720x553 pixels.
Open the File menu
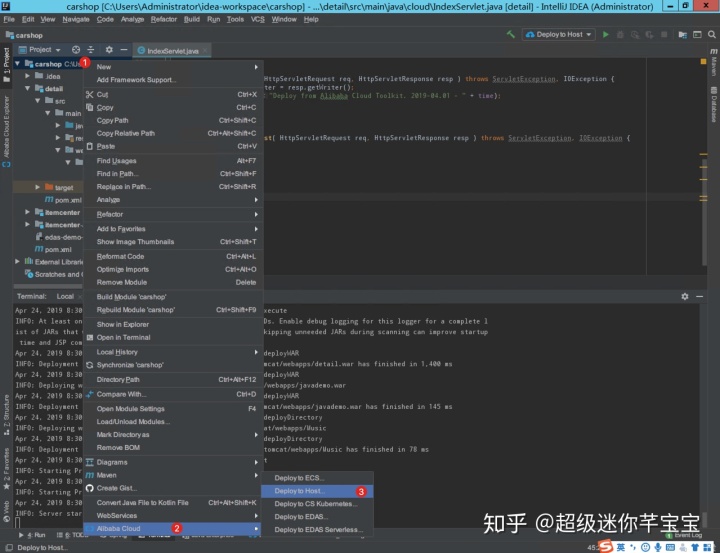pos(9,19)
